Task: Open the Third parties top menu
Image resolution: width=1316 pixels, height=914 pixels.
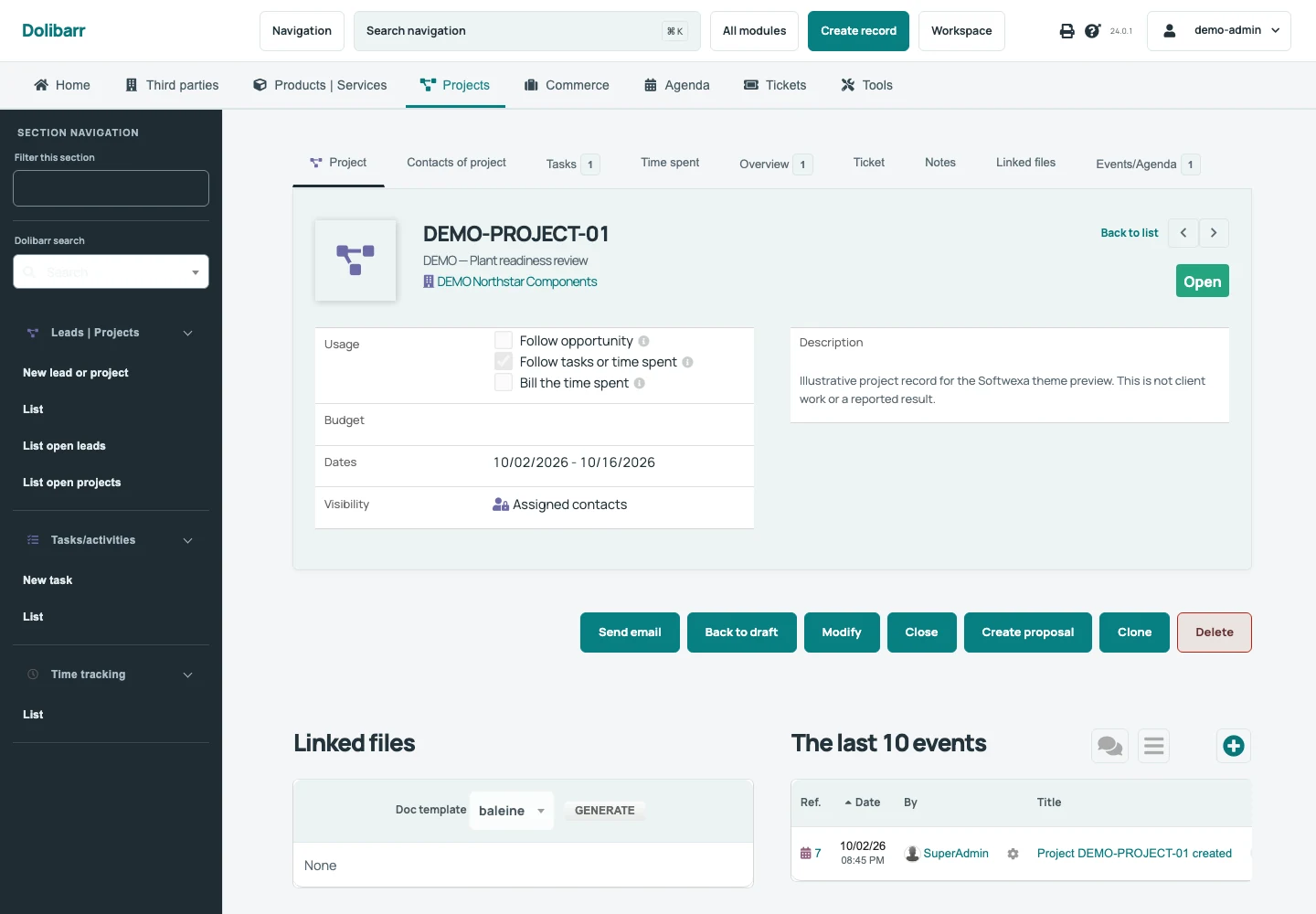Action: click(x=172, y=85)
